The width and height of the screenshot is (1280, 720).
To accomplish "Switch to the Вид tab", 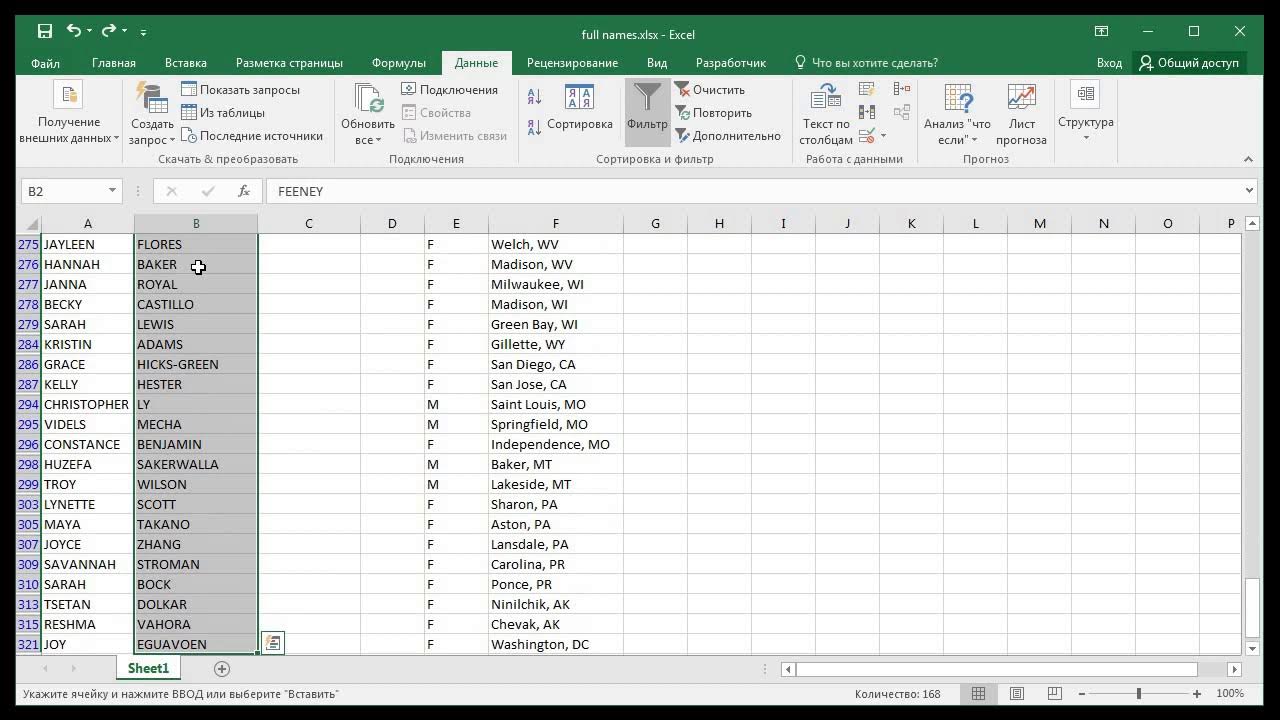I will 657,63.
